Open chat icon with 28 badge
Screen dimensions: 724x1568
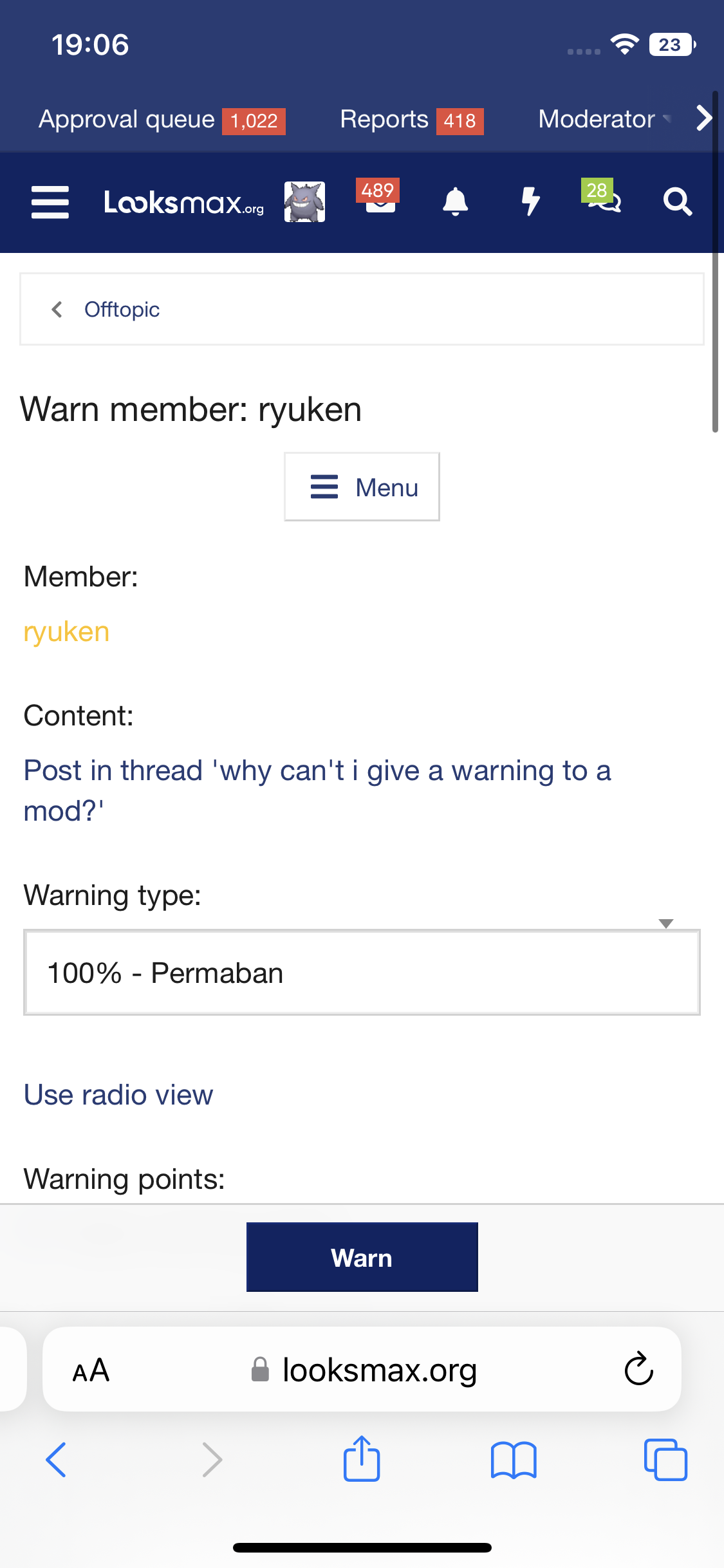[x=602, y=198]
